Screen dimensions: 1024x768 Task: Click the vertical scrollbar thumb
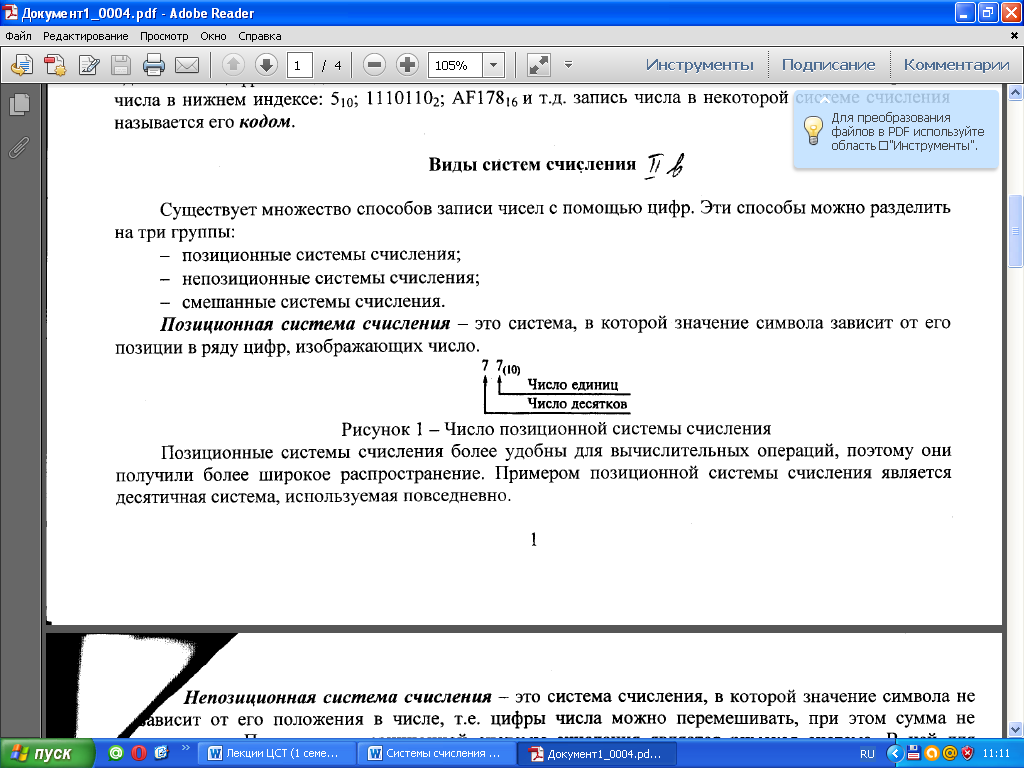(1016, 231)
